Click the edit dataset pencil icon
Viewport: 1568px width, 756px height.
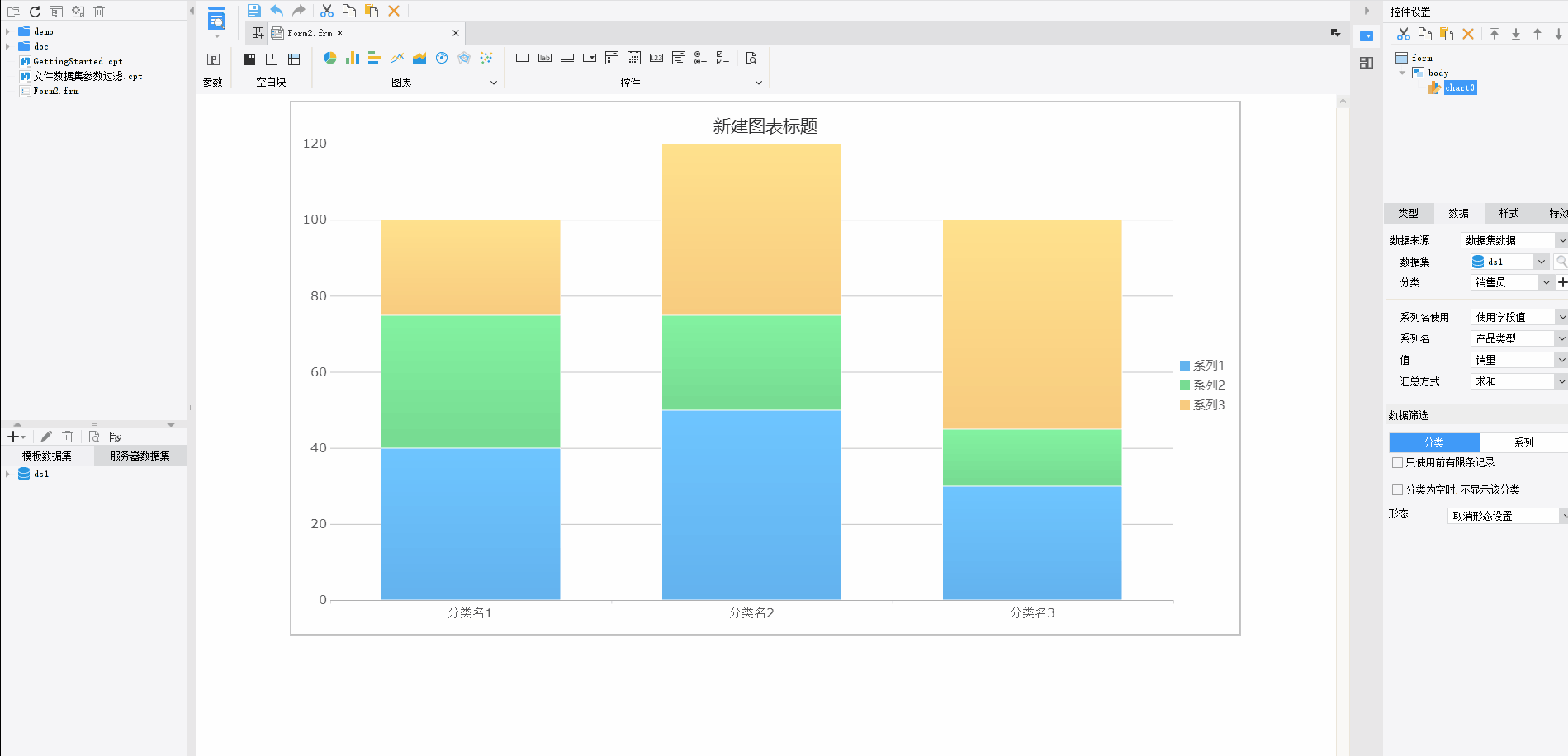46,437
